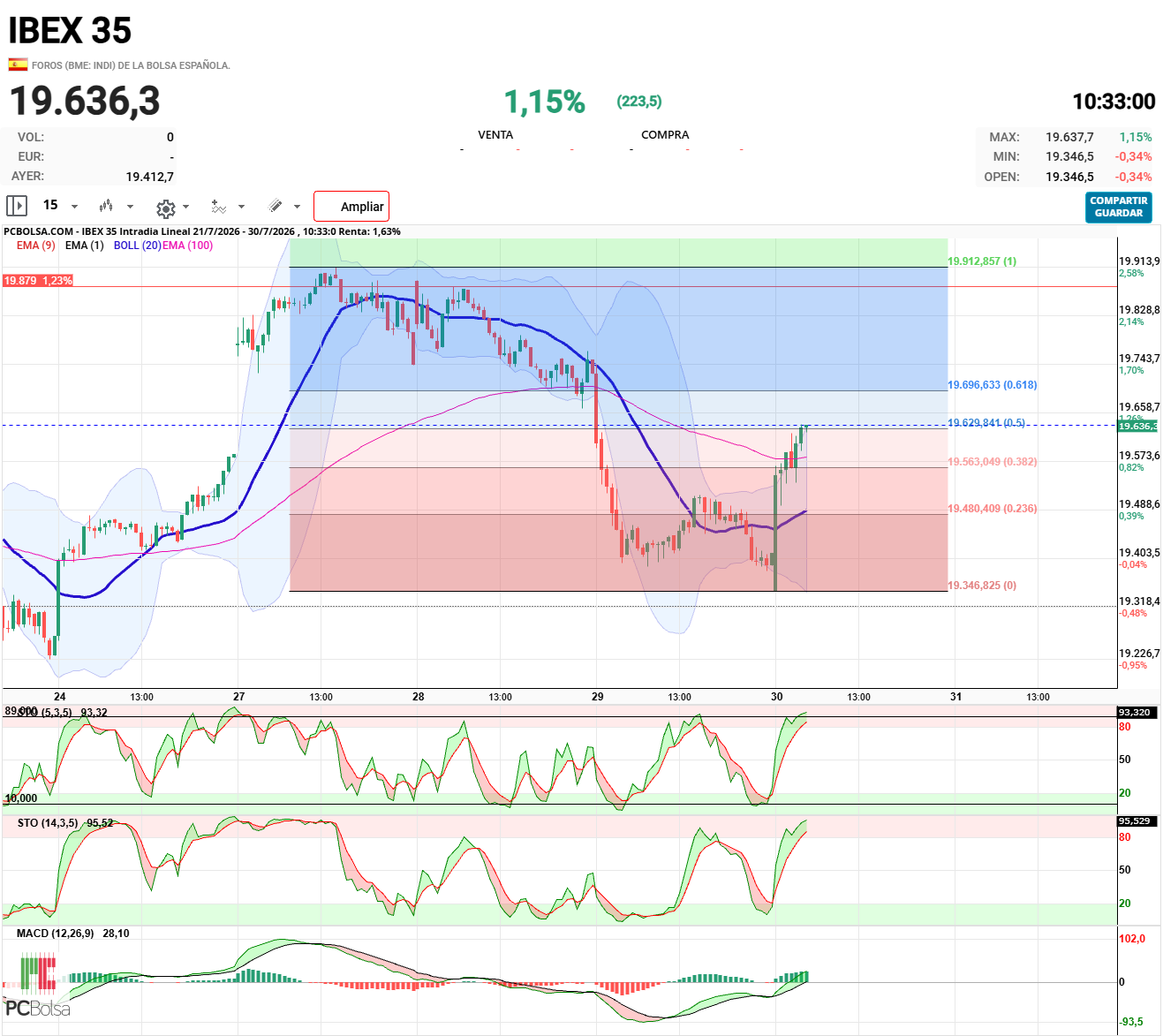1163x1036 pixels.
Task: Click the 19.488,6 price axis label
Action: click(1139, 504)
